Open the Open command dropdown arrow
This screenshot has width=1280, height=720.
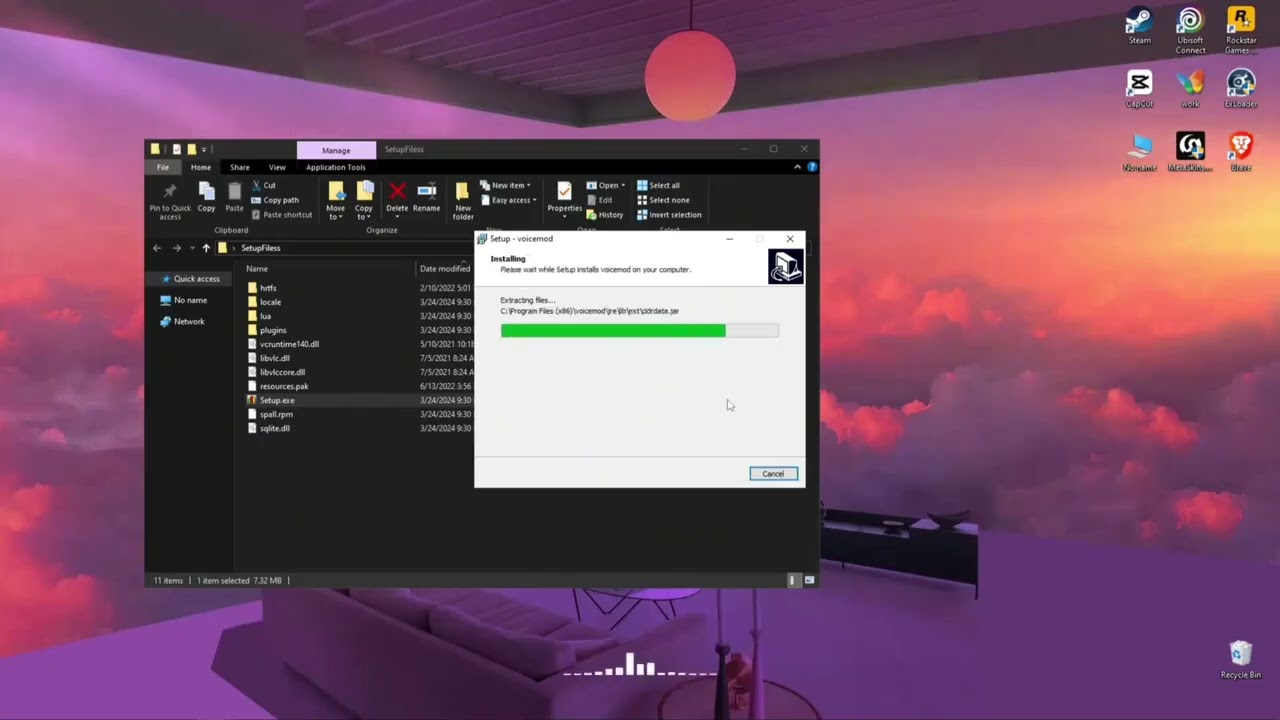[623, 185]
